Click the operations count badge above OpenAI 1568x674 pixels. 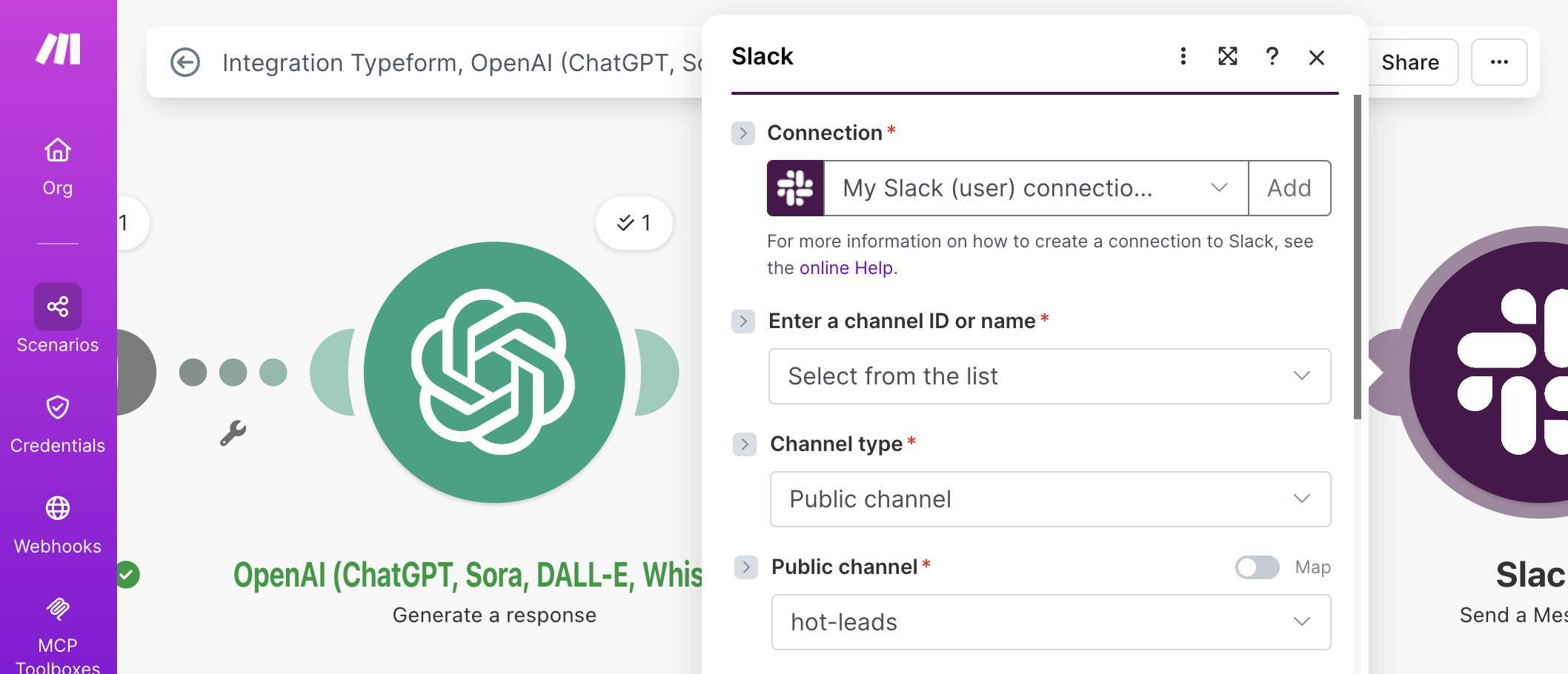coord(634,222)
